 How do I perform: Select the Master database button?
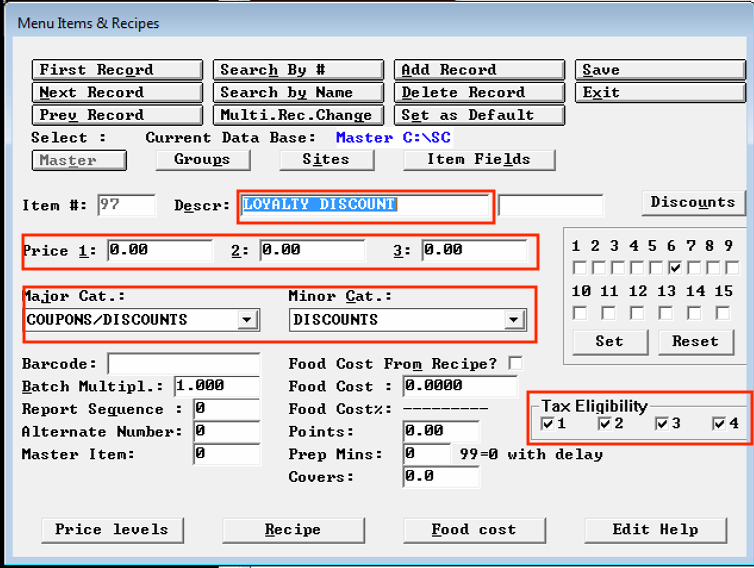point(79,160)
